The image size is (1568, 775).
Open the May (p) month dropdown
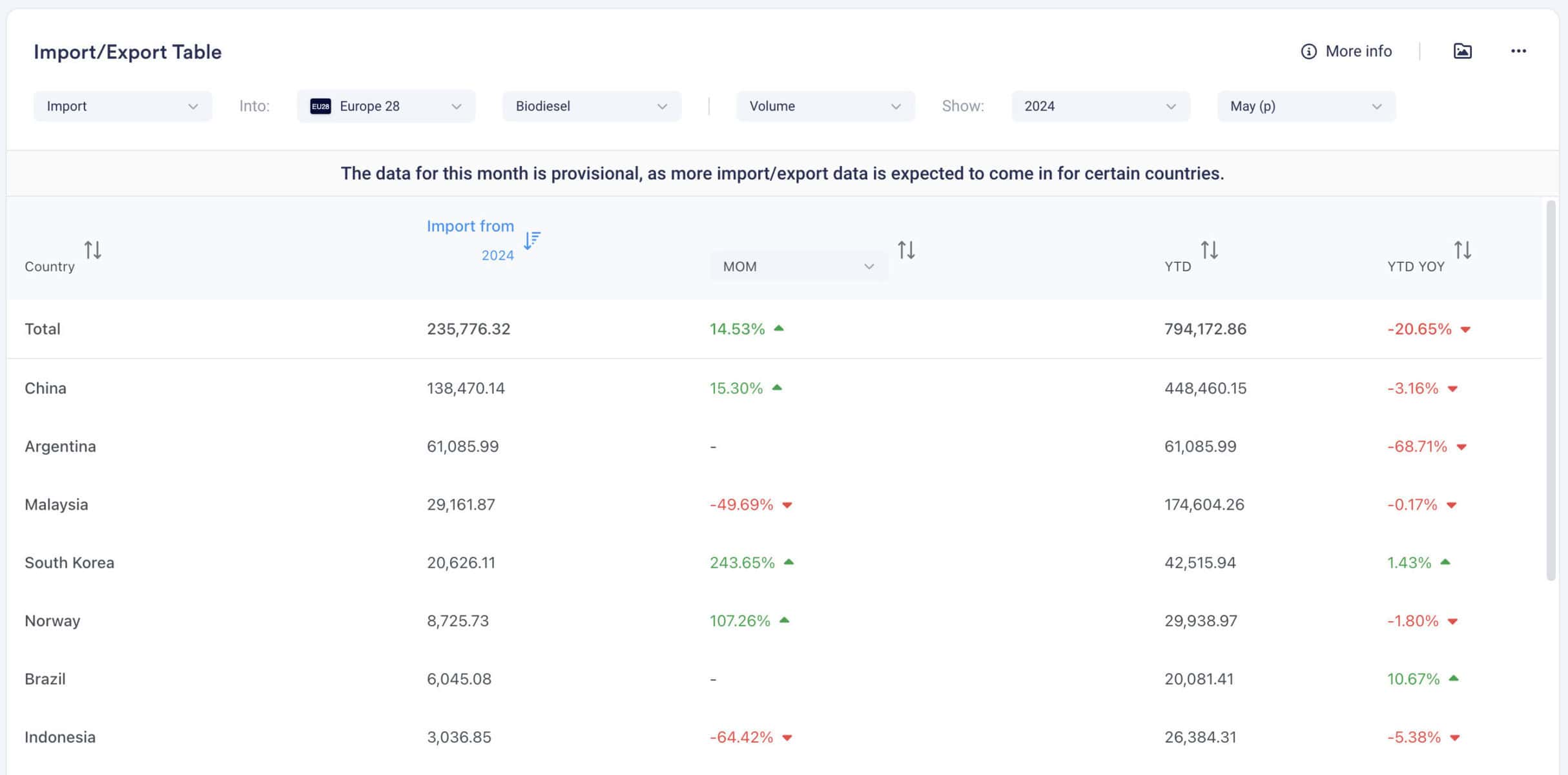point(1306,107)
